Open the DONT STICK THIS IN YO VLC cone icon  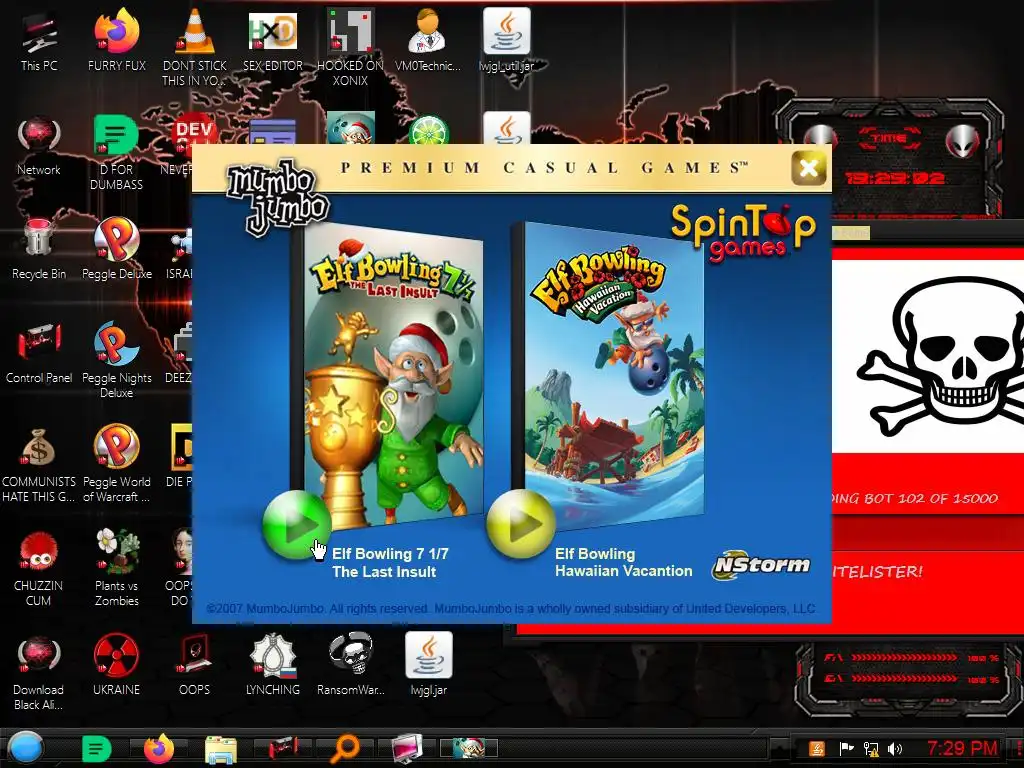(194, 48)
